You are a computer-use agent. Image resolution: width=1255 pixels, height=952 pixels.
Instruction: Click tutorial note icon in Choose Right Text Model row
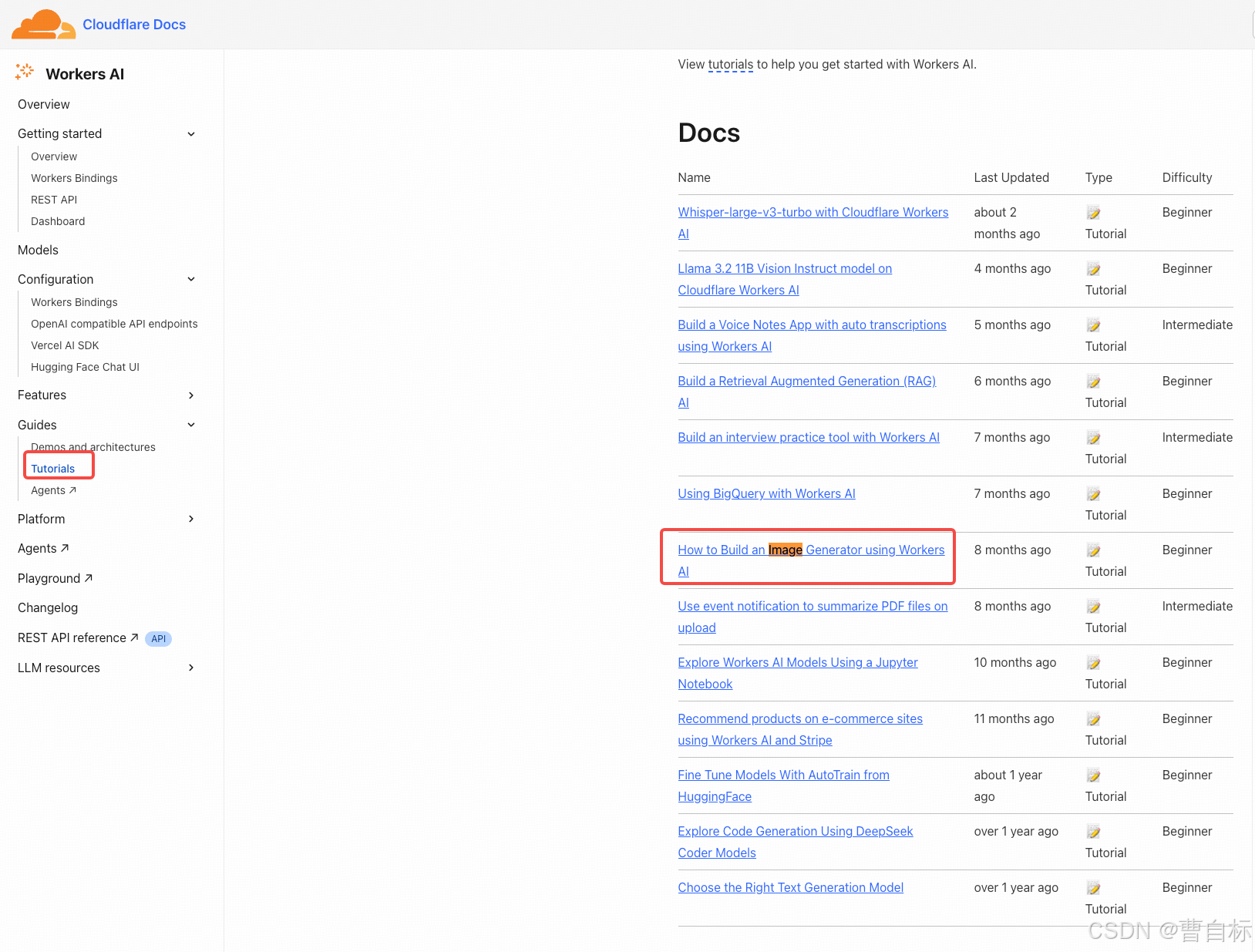coord(1093,888)
